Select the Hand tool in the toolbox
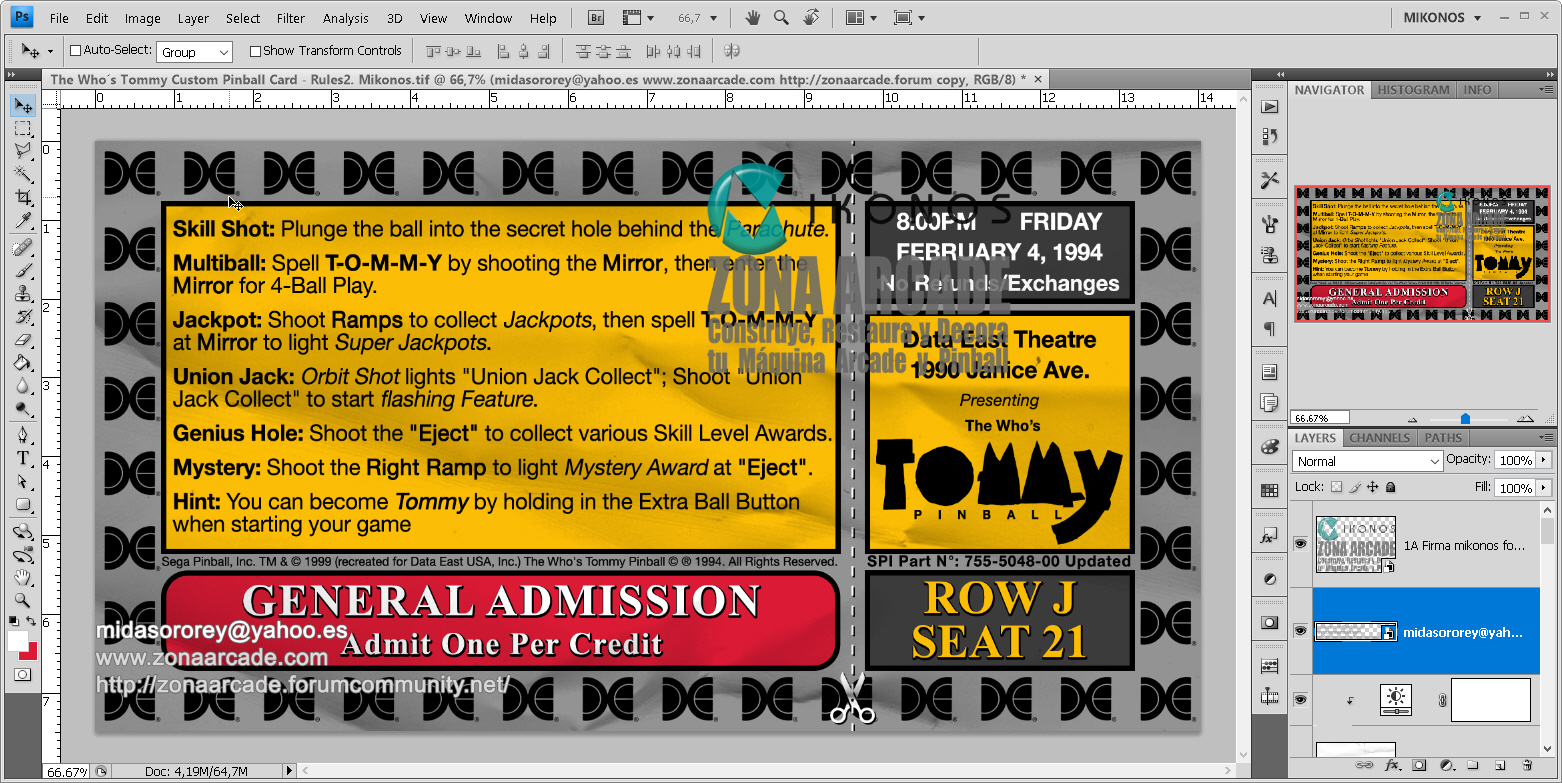The width and height of the screenshot is (1562, 783). tap(23, 578)
